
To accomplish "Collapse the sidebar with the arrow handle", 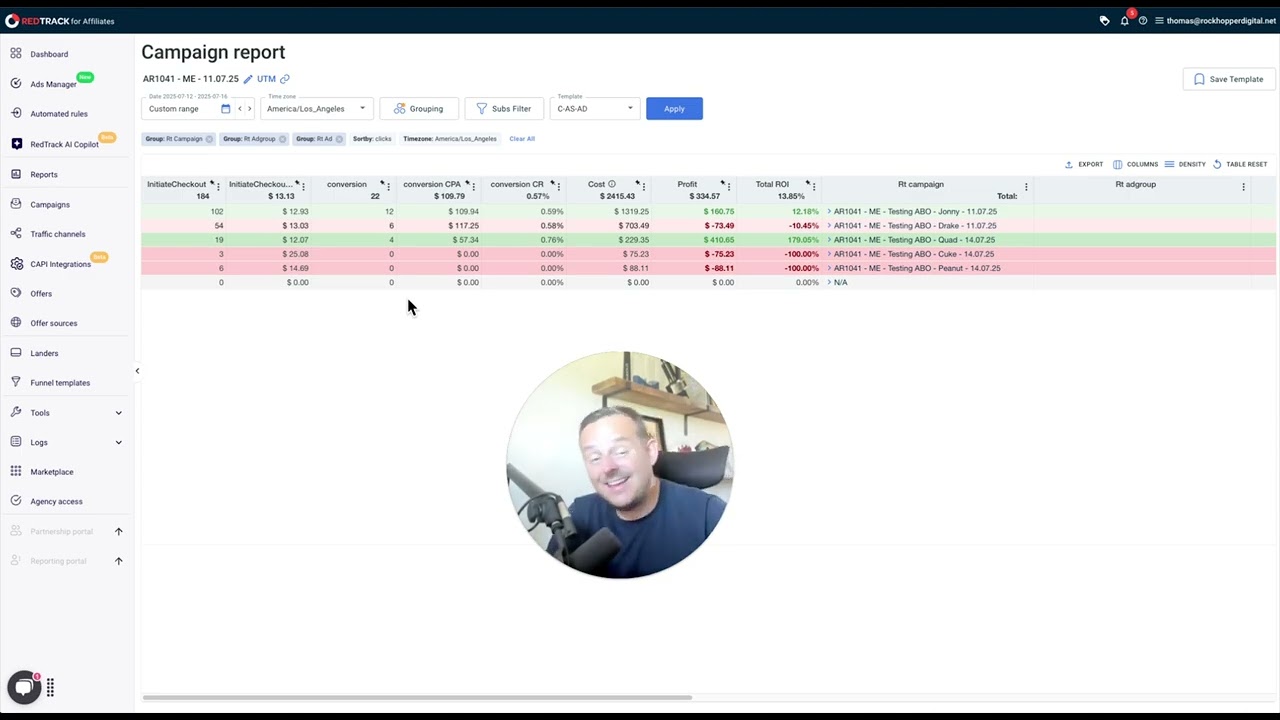I will (137, 371).
